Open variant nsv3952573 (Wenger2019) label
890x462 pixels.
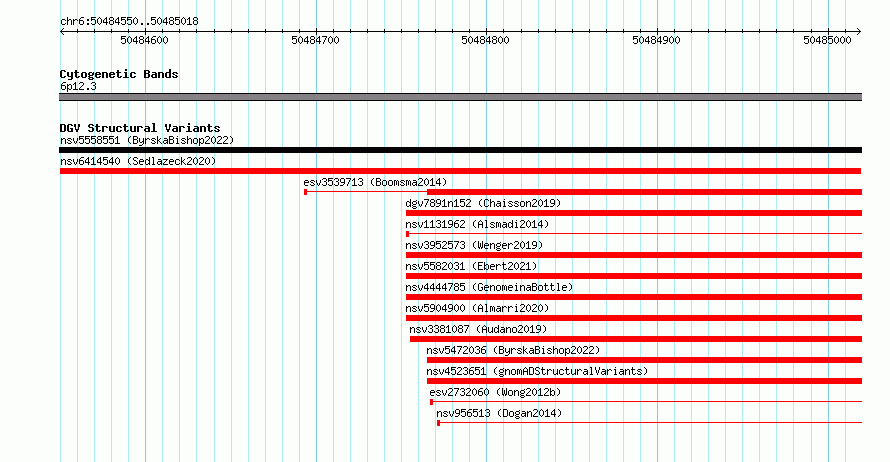tap(474, 245)
